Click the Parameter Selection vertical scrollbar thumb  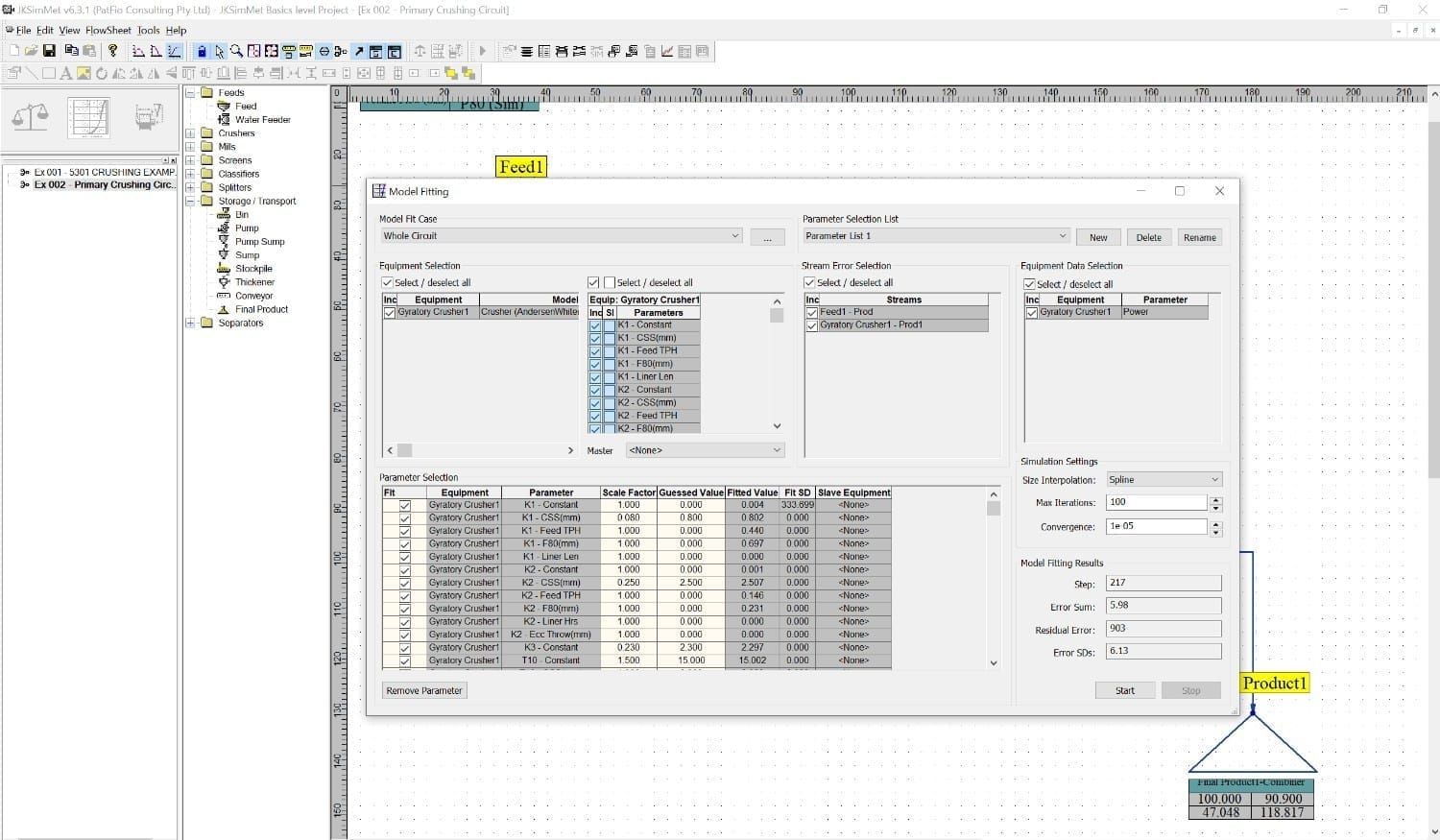point(993,509)
